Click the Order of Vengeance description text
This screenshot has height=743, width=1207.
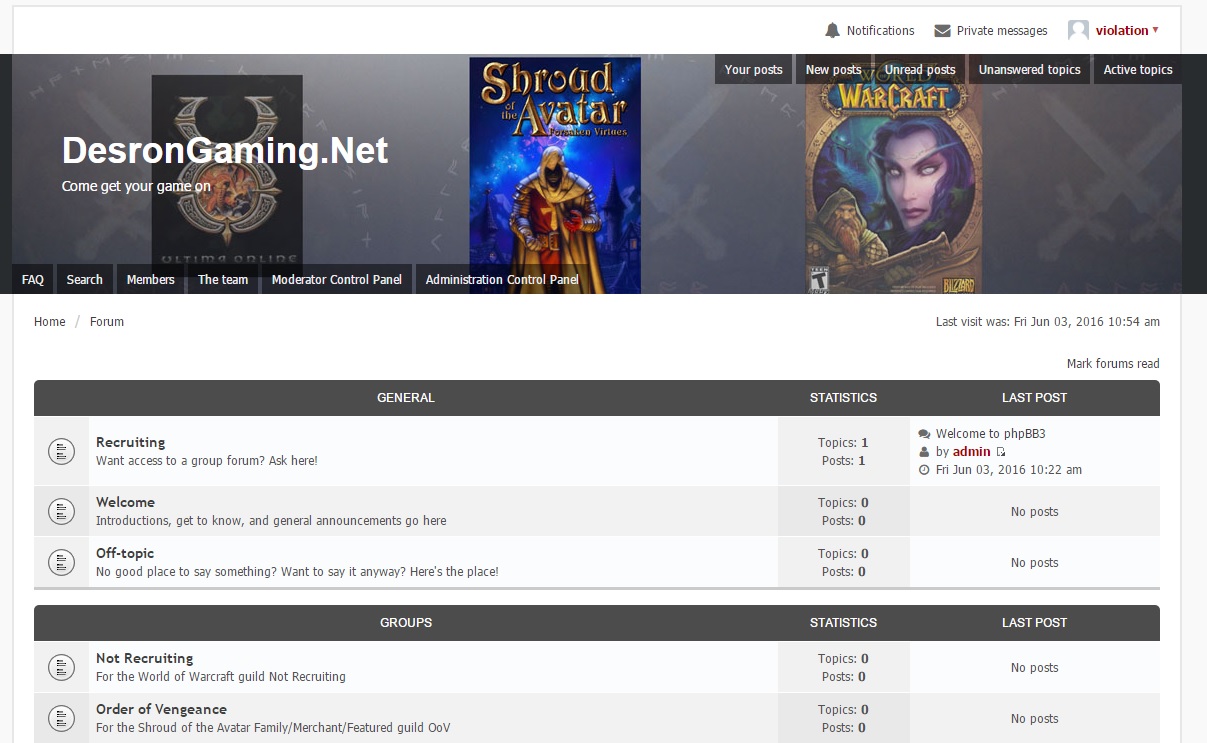click(x=273, y=728)
